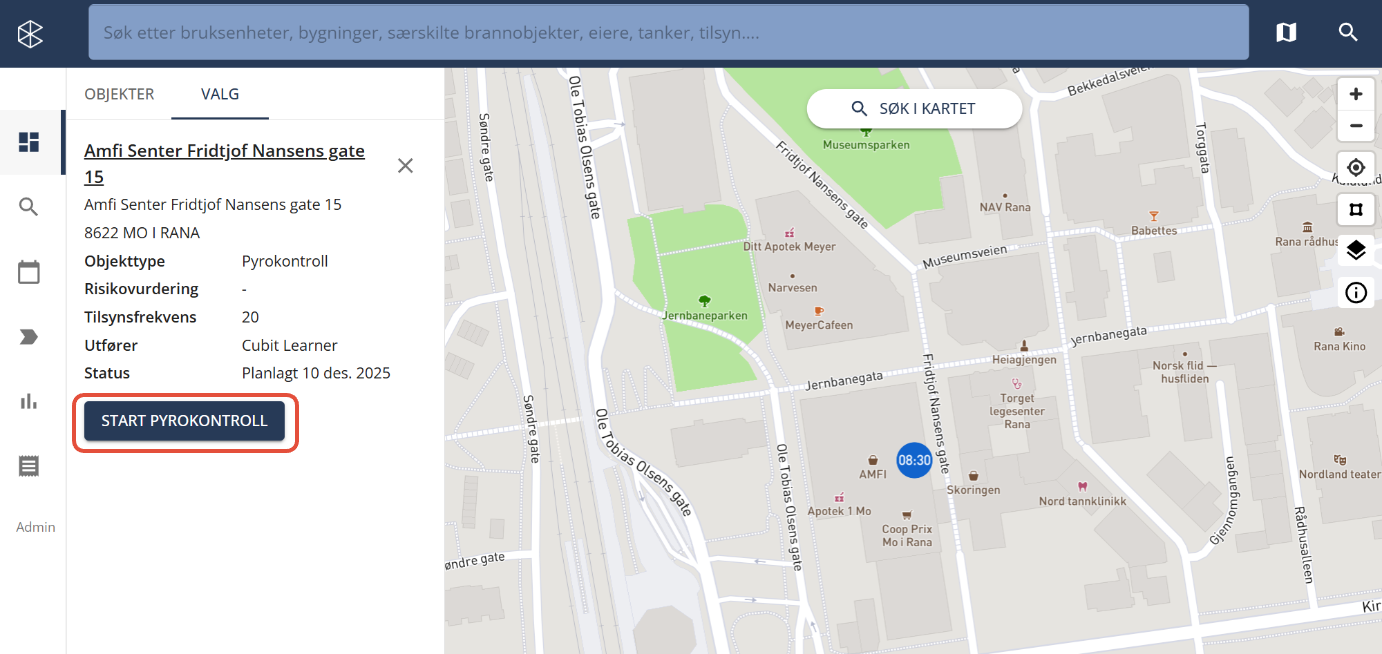Select the VALG tab

220,94
